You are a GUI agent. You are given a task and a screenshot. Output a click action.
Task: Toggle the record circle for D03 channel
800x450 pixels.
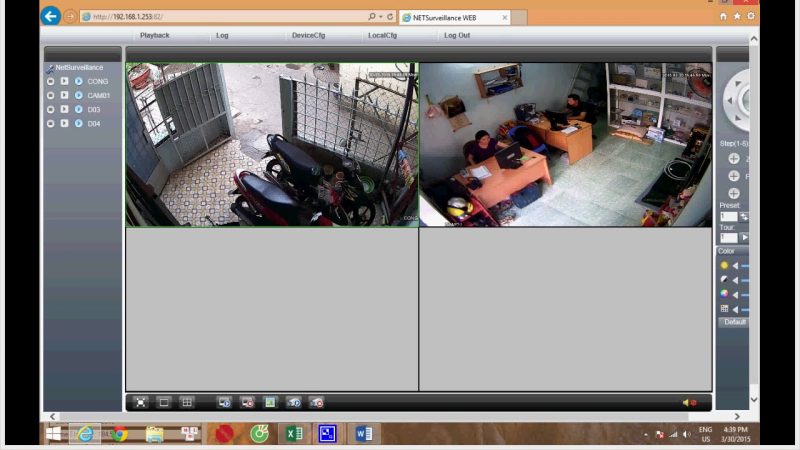coord(51,110)
